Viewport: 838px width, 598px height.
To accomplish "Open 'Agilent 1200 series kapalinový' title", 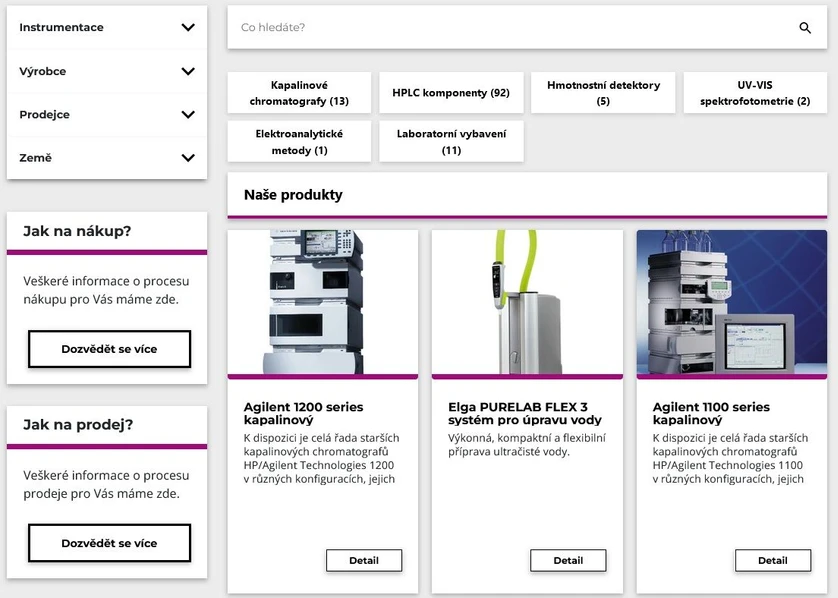I will (x=303, y=413).
